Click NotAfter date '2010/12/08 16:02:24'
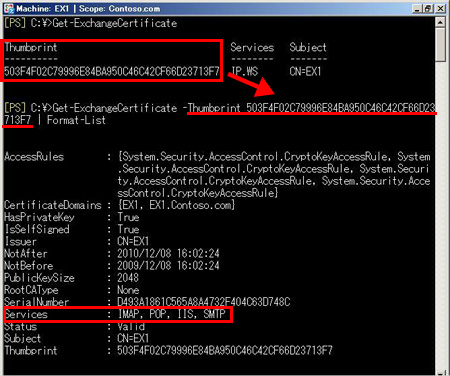The width and height of the screenshot is (450, 376). click(168, 253)
